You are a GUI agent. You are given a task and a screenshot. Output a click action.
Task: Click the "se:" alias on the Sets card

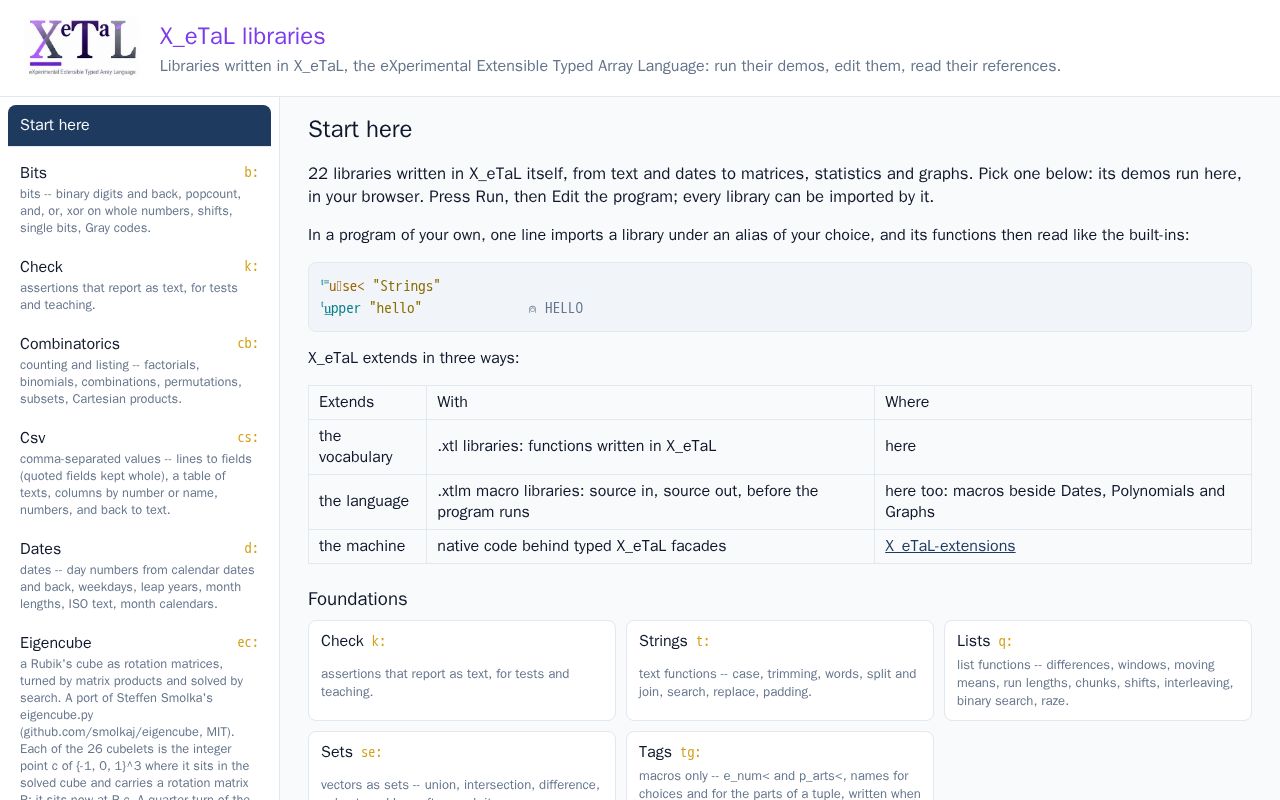pyautogui.click(x=371, y=752)
